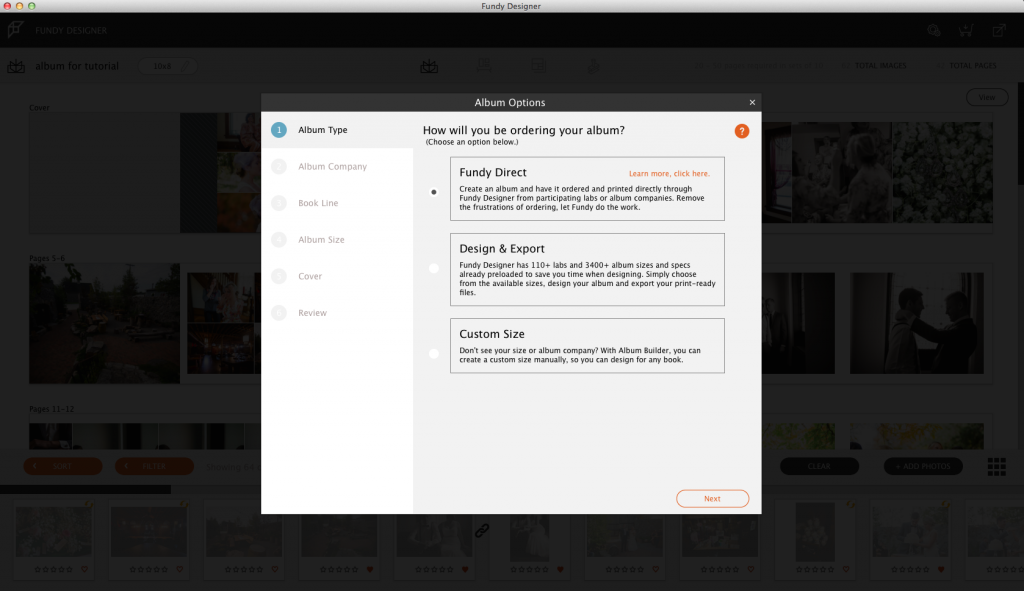The height and width of the screenshot is (591, 1024).
Task: Toggle the heart under the second filmstrip photo
Action: [x=180, y=569]
